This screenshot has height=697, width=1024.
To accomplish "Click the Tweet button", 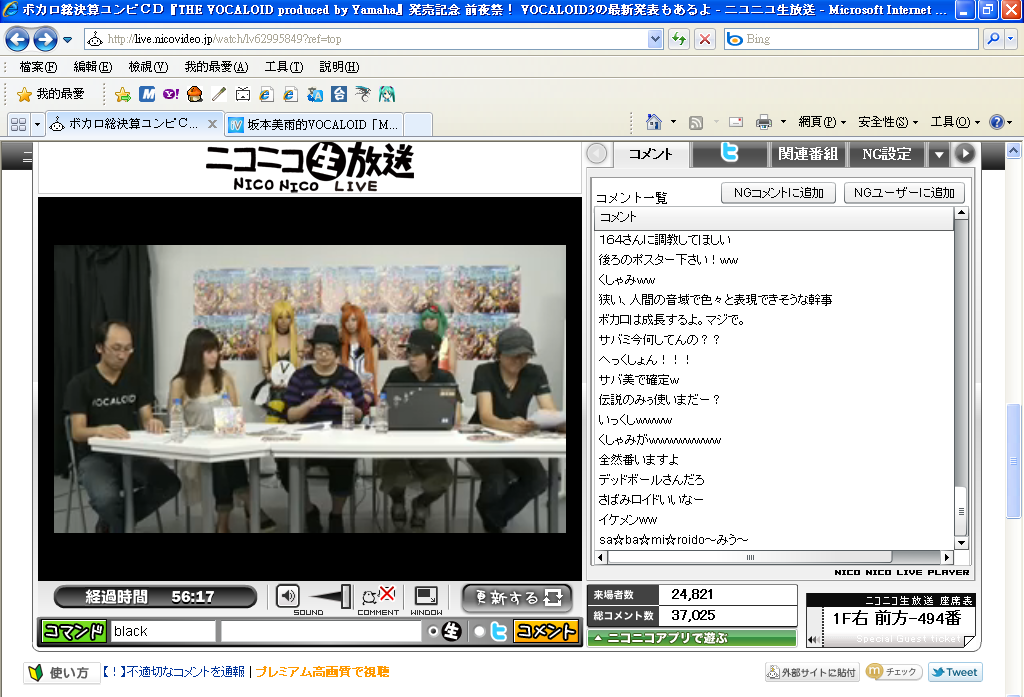I will tap(955, 672).
